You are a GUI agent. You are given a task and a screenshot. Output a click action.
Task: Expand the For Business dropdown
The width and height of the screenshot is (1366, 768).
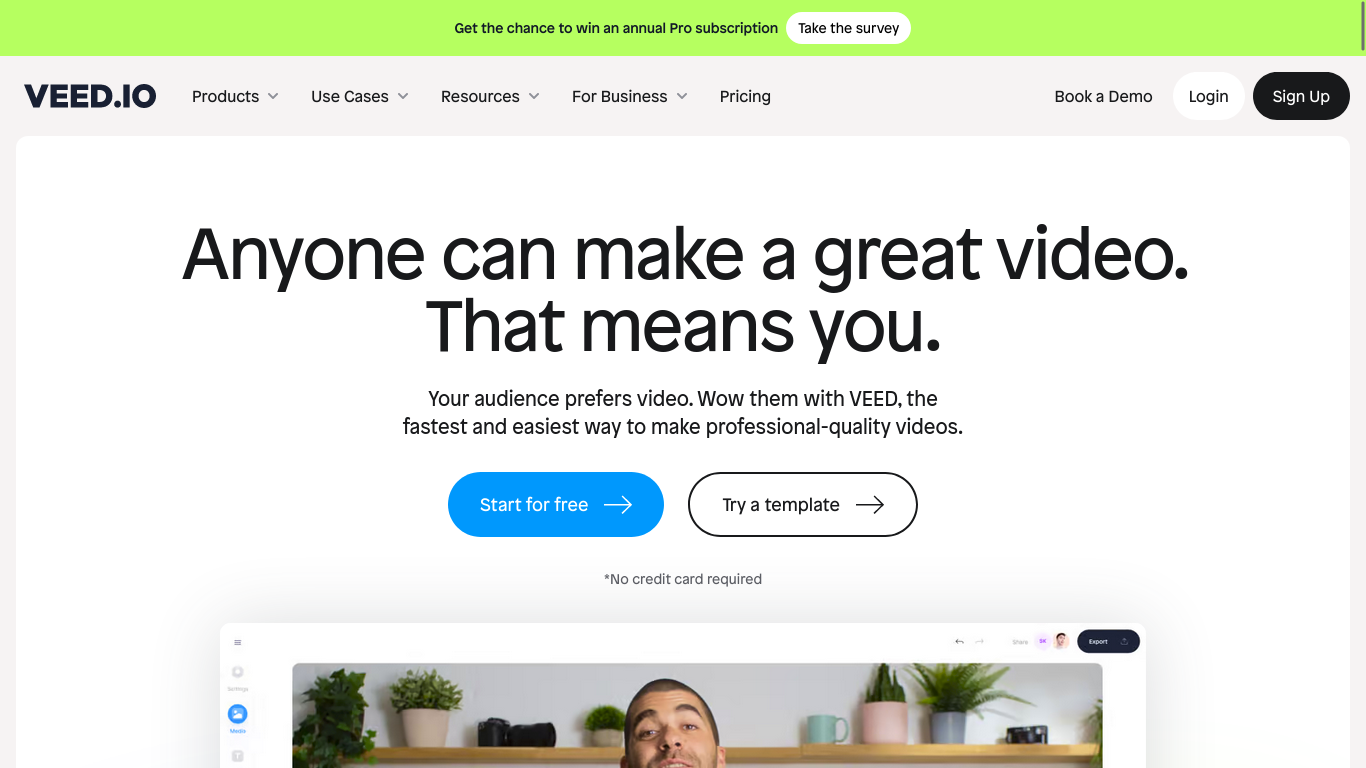click(x=630, y=96)
